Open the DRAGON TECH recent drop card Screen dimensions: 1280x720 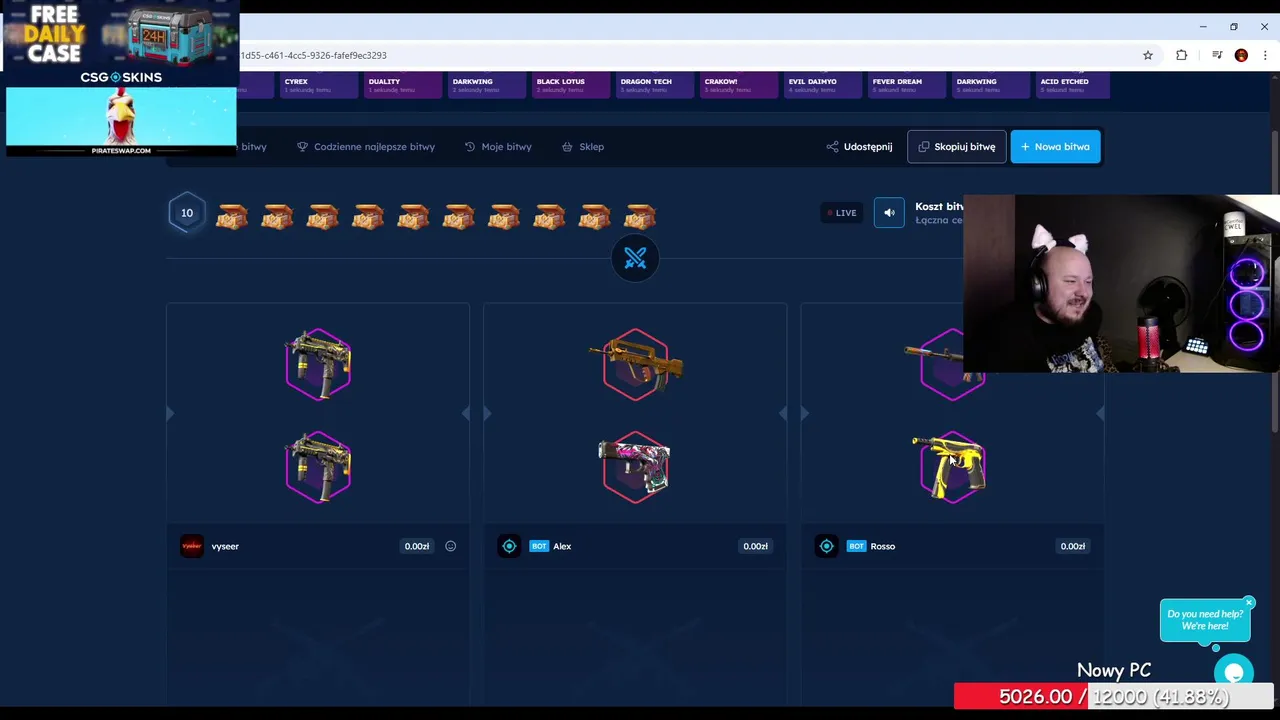[654, 85]
